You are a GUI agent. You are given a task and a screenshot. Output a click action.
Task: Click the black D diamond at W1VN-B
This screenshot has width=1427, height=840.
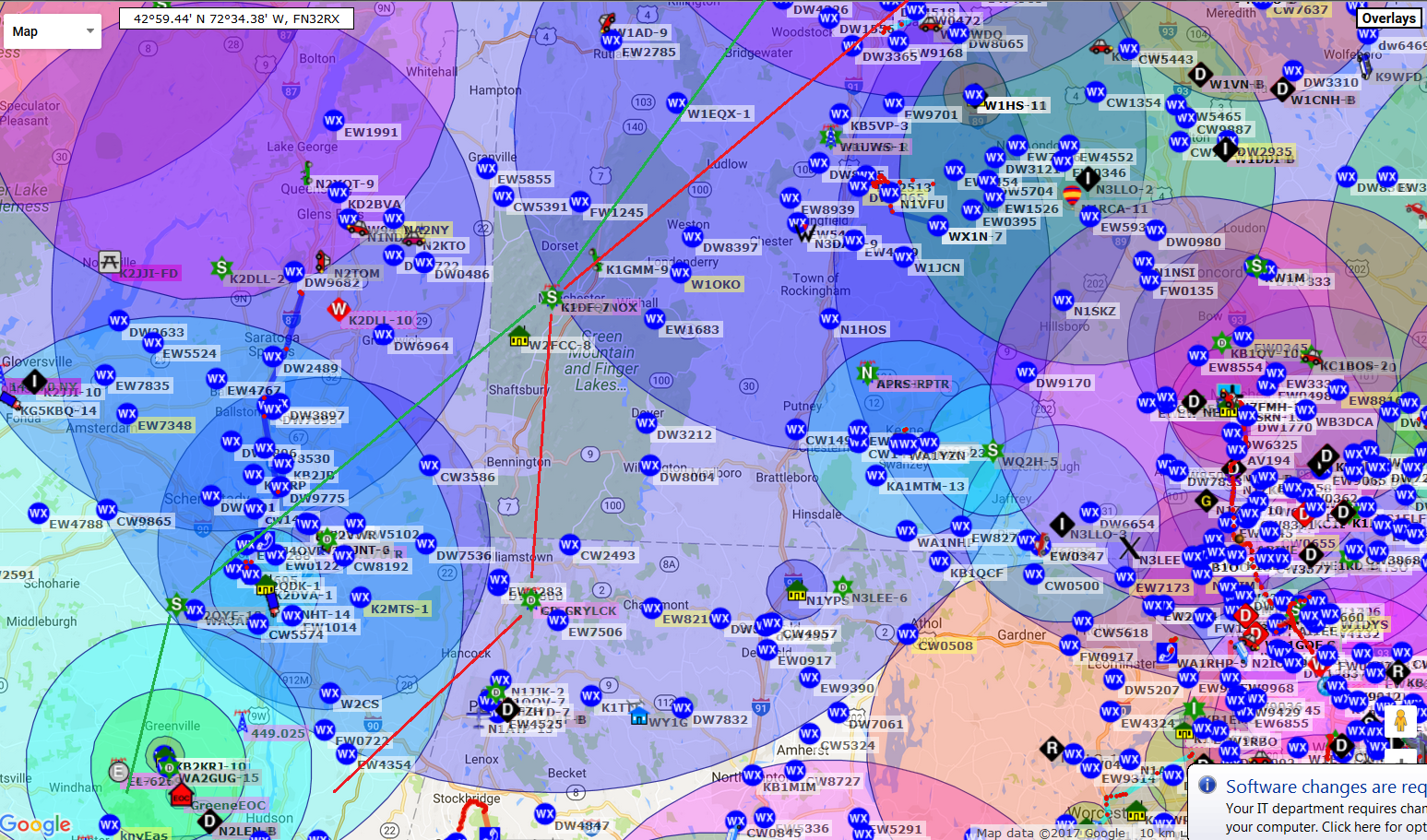point(1199,74)
